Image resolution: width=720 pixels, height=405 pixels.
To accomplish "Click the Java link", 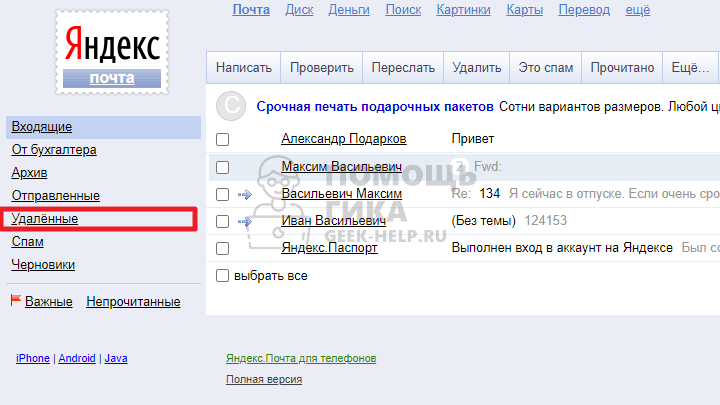I will [x=116, y=358].
